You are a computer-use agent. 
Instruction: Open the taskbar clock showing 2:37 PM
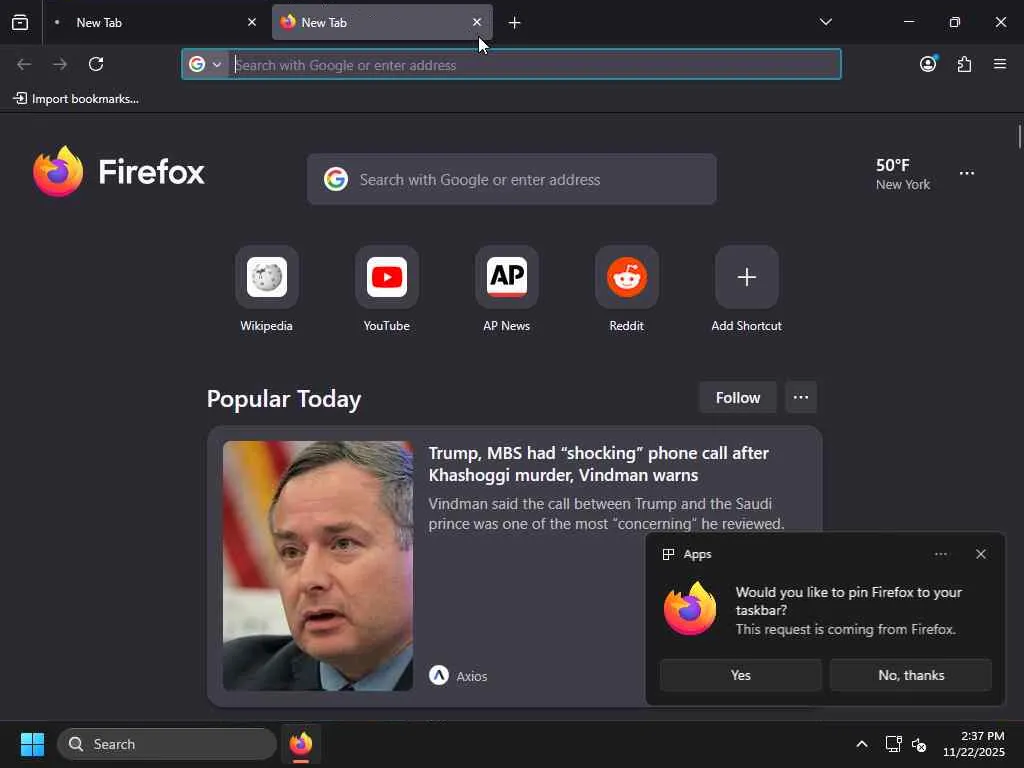point(973,744)
